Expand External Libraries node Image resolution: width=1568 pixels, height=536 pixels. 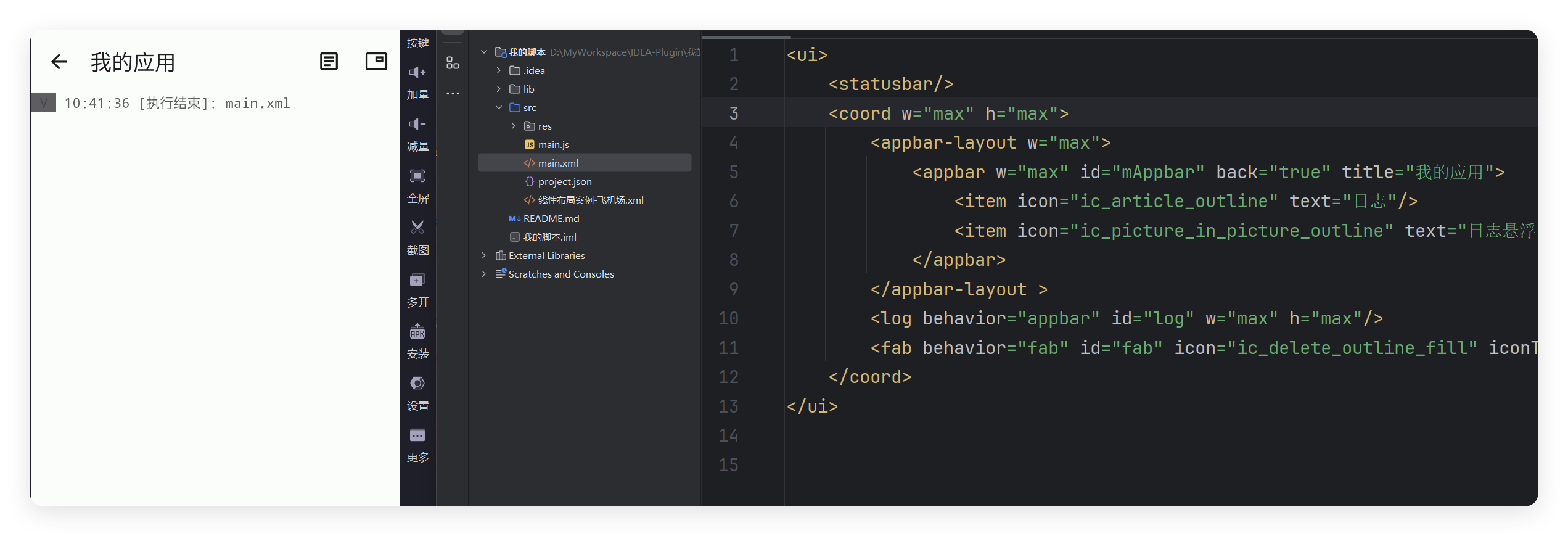click(484, 256)
